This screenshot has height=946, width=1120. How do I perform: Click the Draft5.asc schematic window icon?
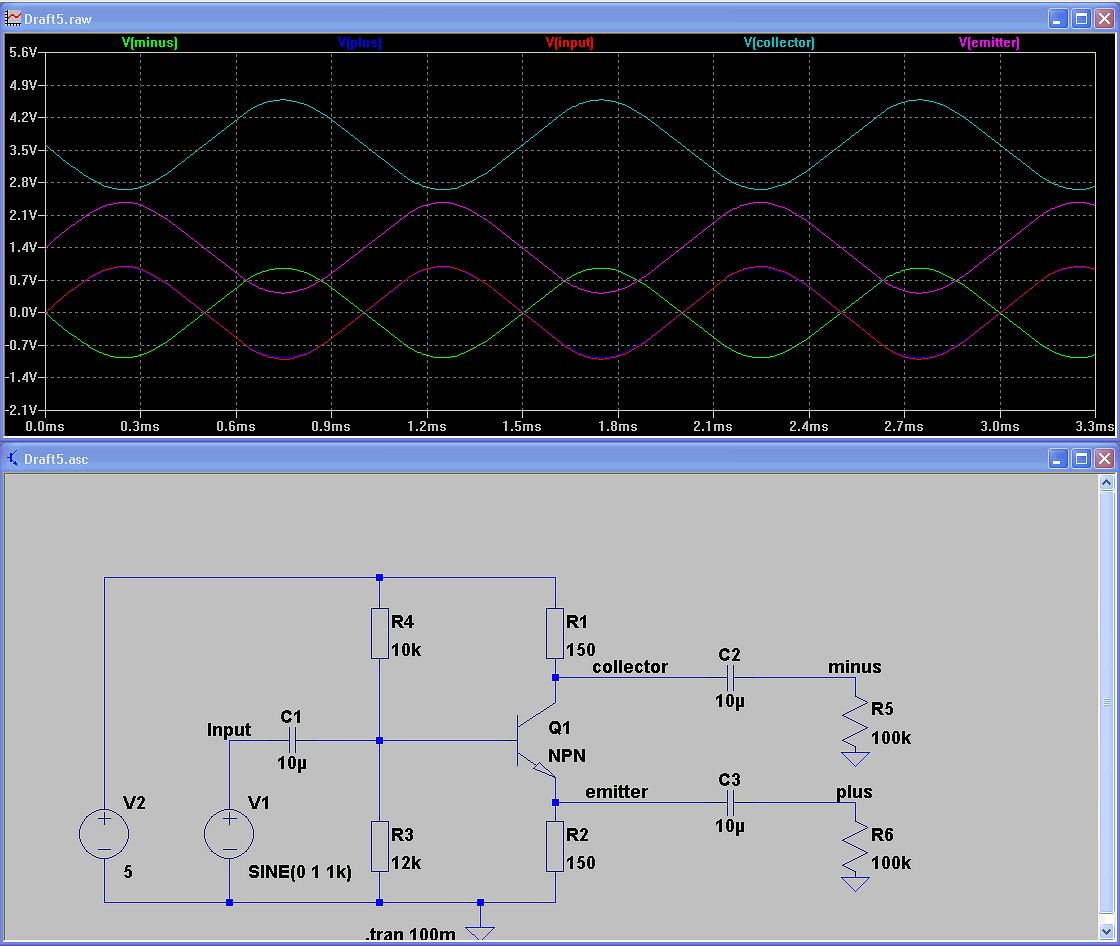13,459
